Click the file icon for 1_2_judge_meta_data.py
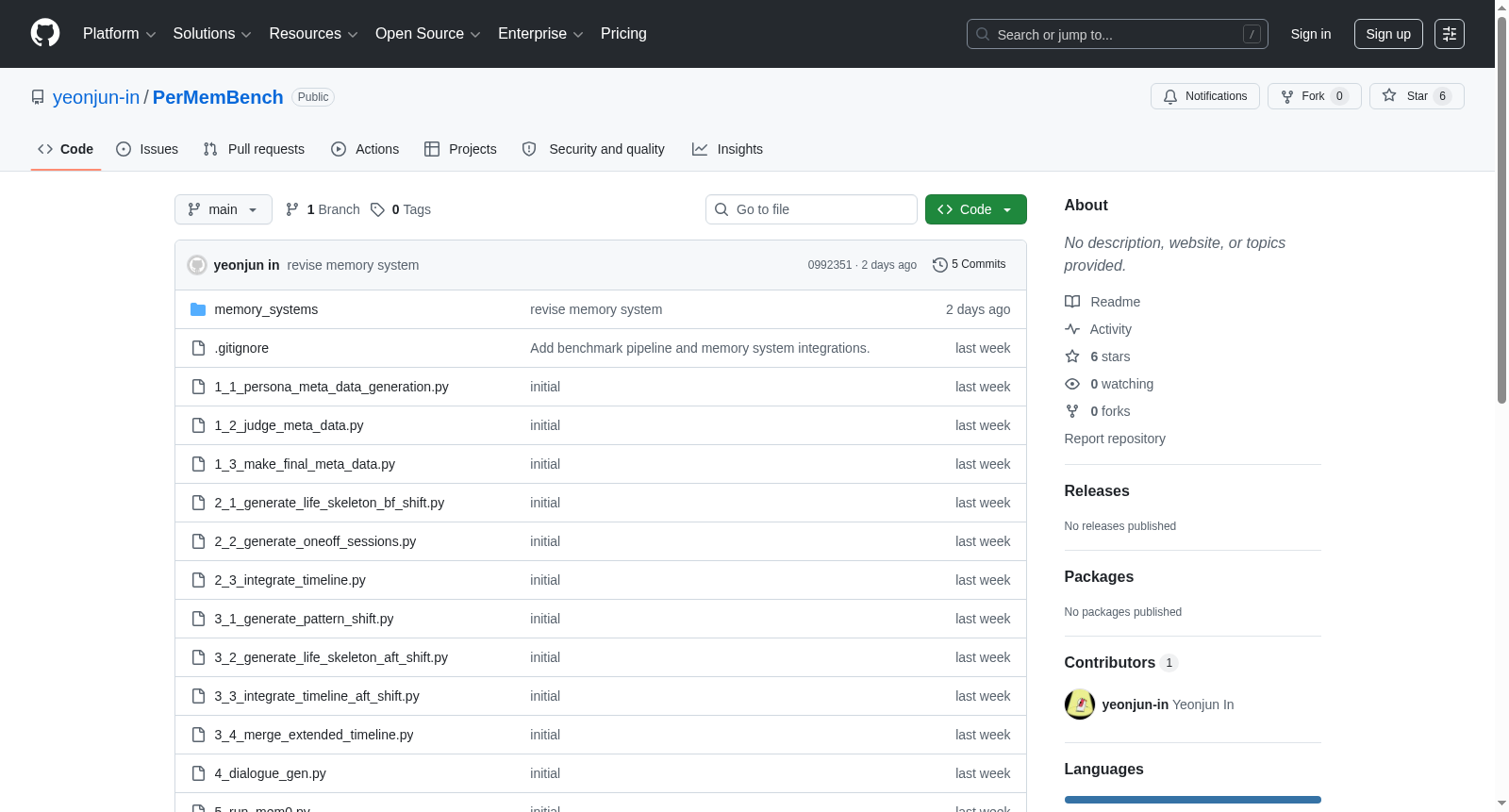 click(x=198, y=425)
